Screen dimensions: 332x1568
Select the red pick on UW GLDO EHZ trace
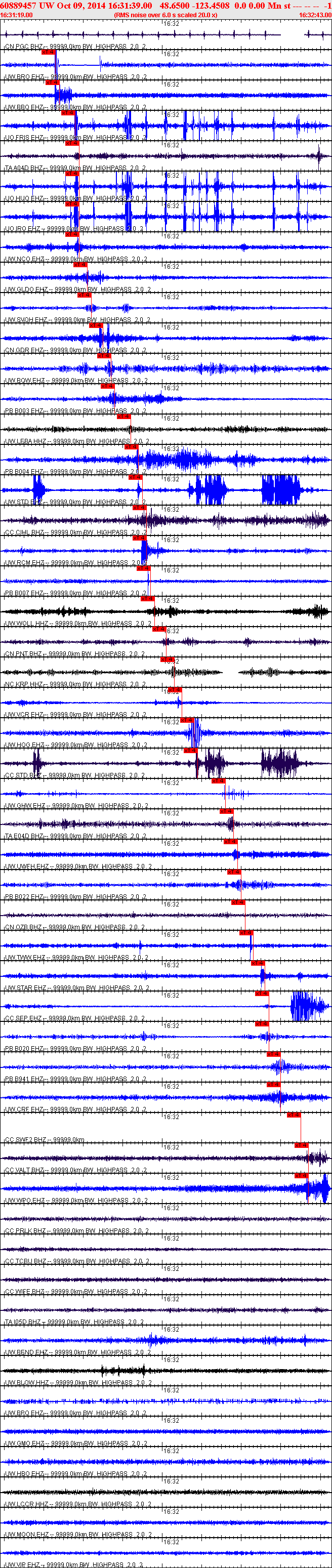[80, 265]
